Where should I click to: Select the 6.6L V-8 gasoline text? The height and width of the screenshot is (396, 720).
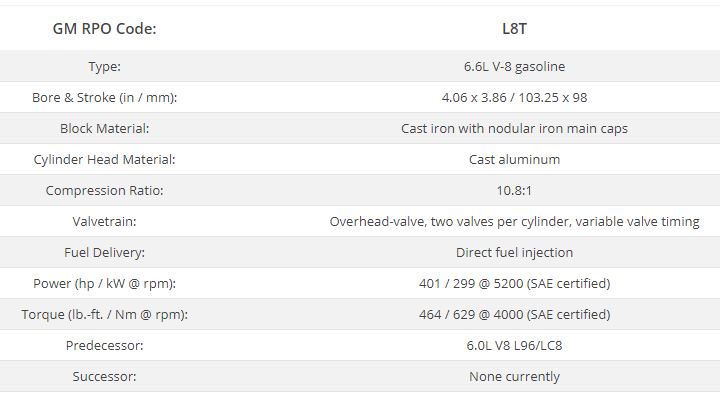[514, 67]
